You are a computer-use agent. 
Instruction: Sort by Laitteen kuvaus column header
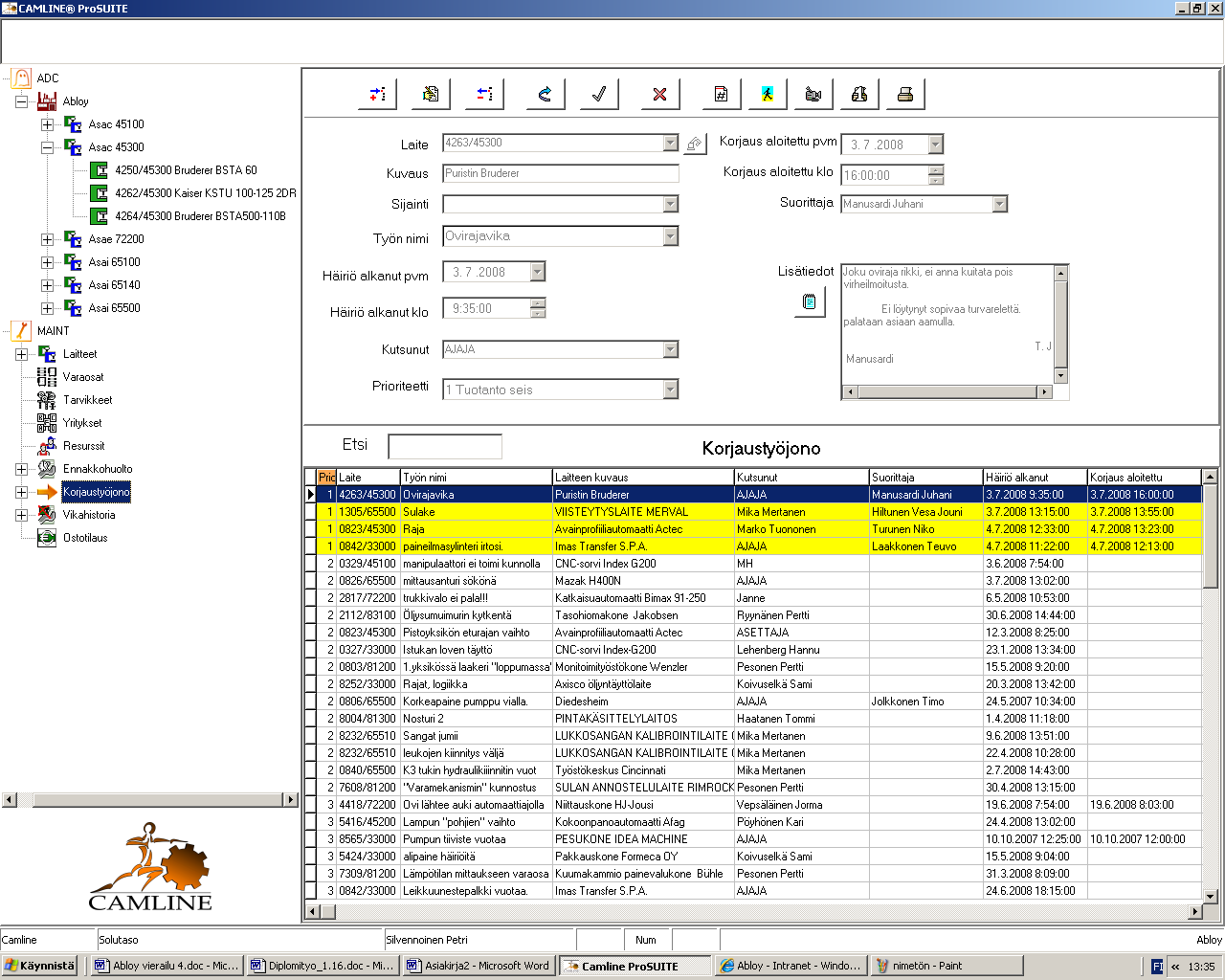642,477
